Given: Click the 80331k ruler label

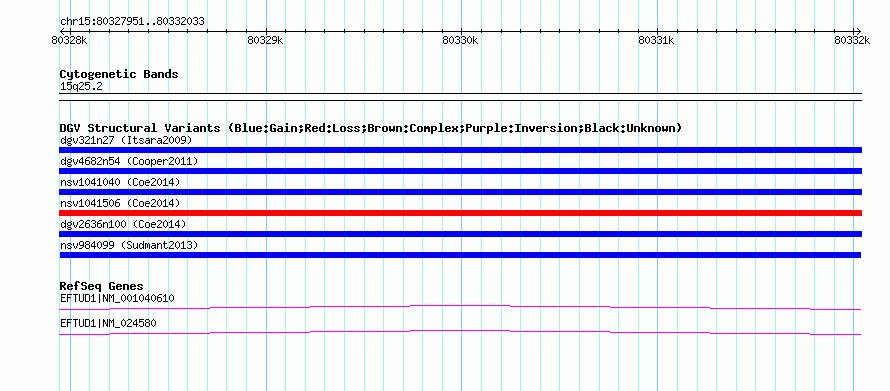Looking at the screenshot, I should (x=656, y=40).
